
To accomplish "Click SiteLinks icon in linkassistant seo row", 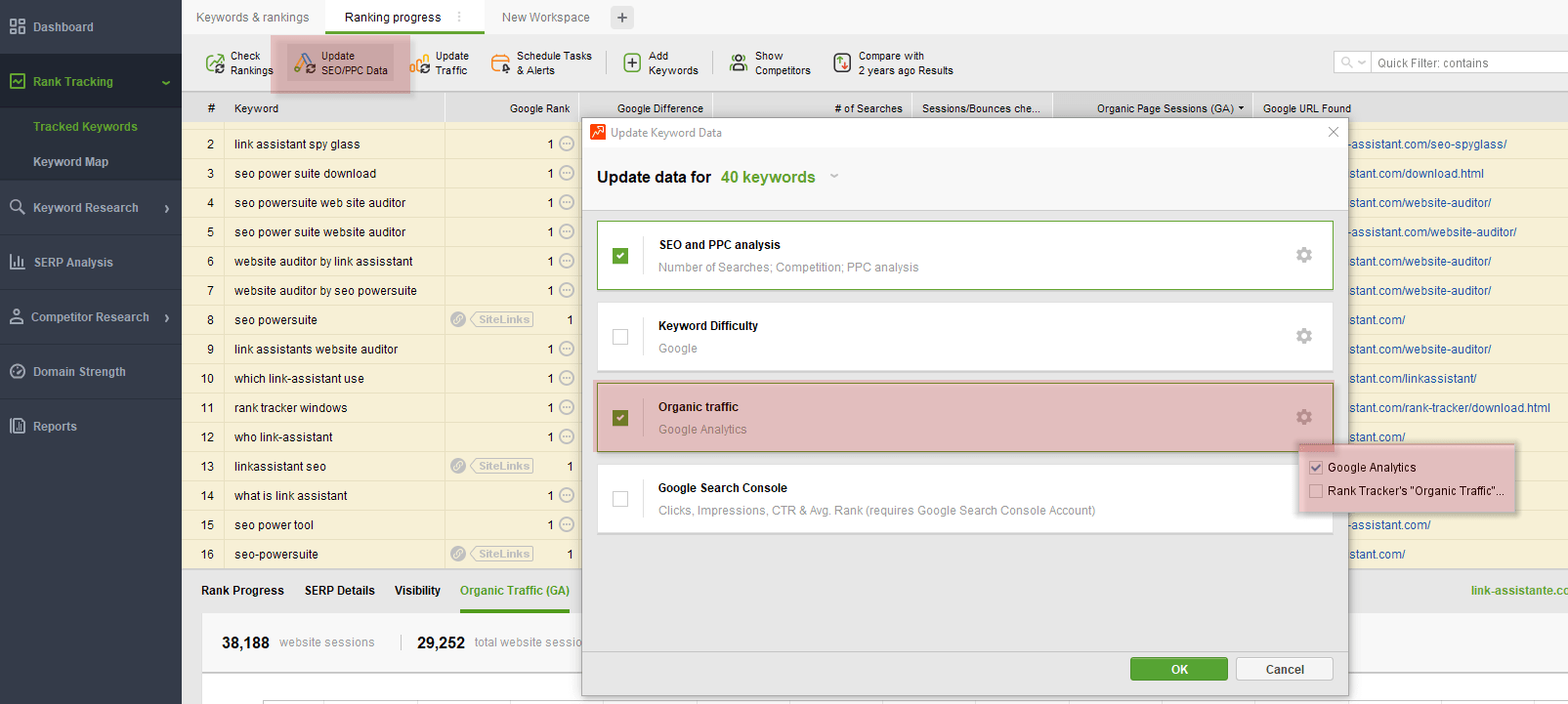I will (458, 466).
